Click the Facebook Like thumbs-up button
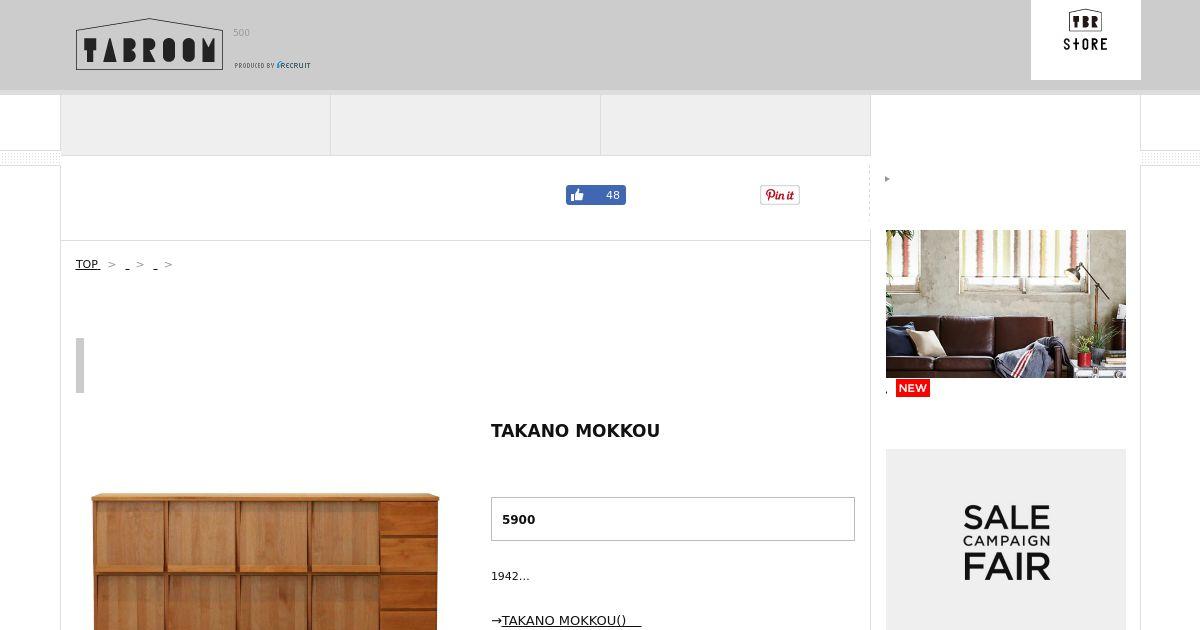The image size is (1200, 630). (596, 195)
